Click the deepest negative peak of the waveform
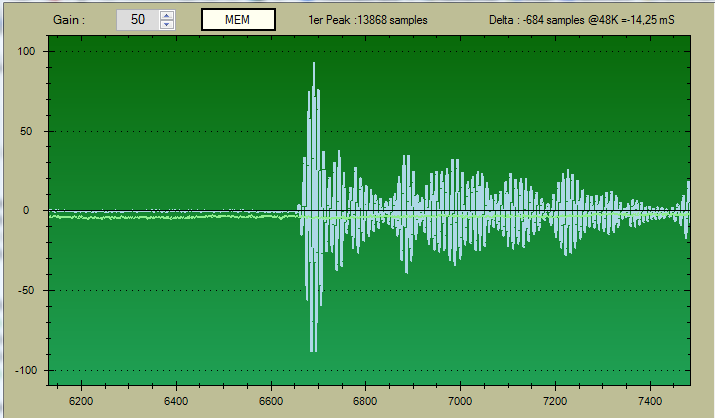This screenshot has width=715, height=418. click(313, 348)
